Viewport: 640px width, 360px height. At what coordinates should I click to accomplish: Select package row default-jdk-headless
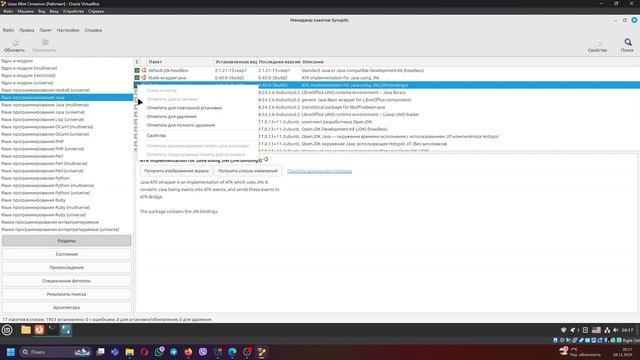(387, 70)
